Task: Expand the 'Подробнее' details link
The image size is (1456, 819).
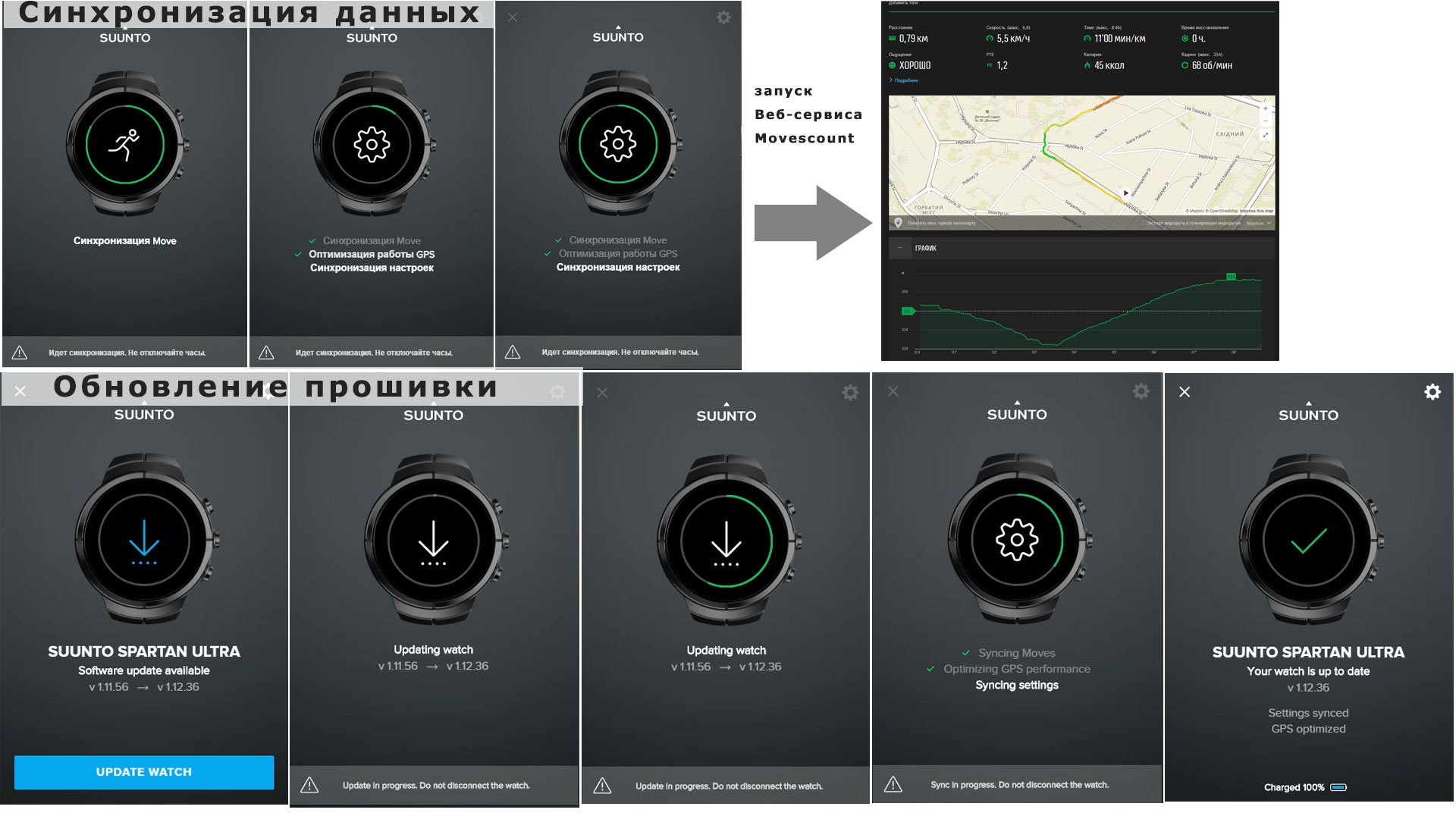Action: (905, 80)
